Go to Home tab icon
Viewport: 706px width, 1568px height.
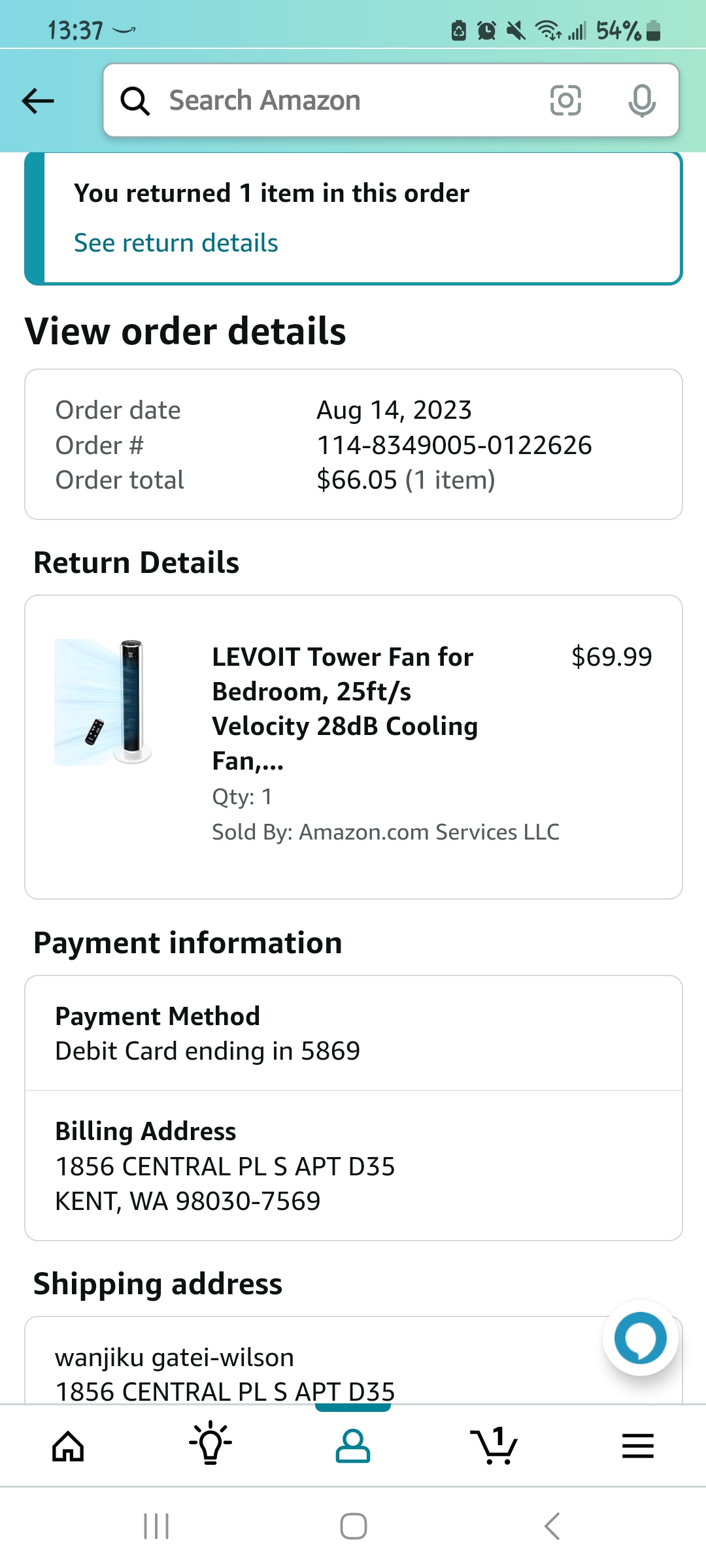coord(68,1445)
